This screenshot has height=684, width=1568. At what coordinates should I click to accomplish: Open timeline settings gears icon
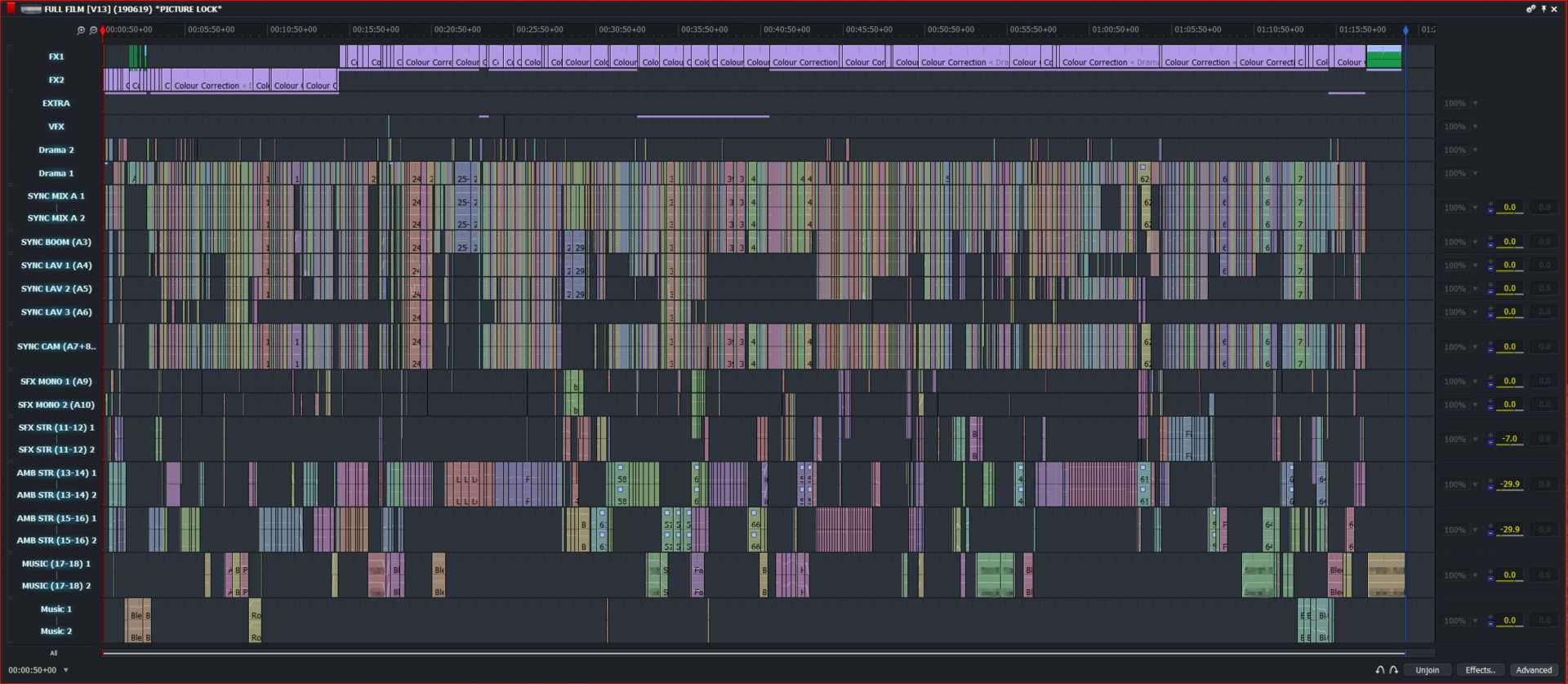point(1530,9)
